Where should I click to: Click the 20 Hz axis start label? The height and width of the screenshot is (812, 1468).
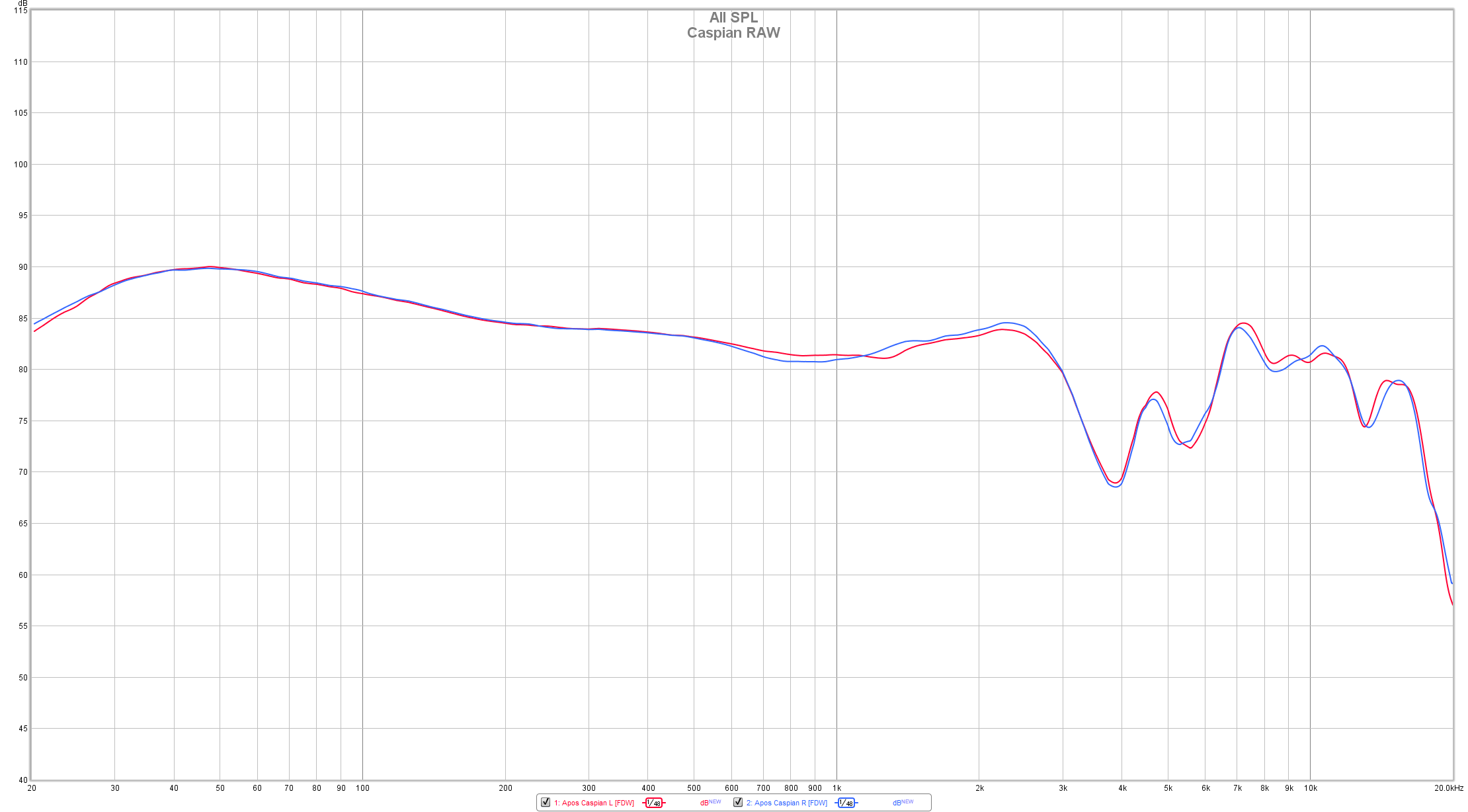pyautogui.click(x=32, y=788)
